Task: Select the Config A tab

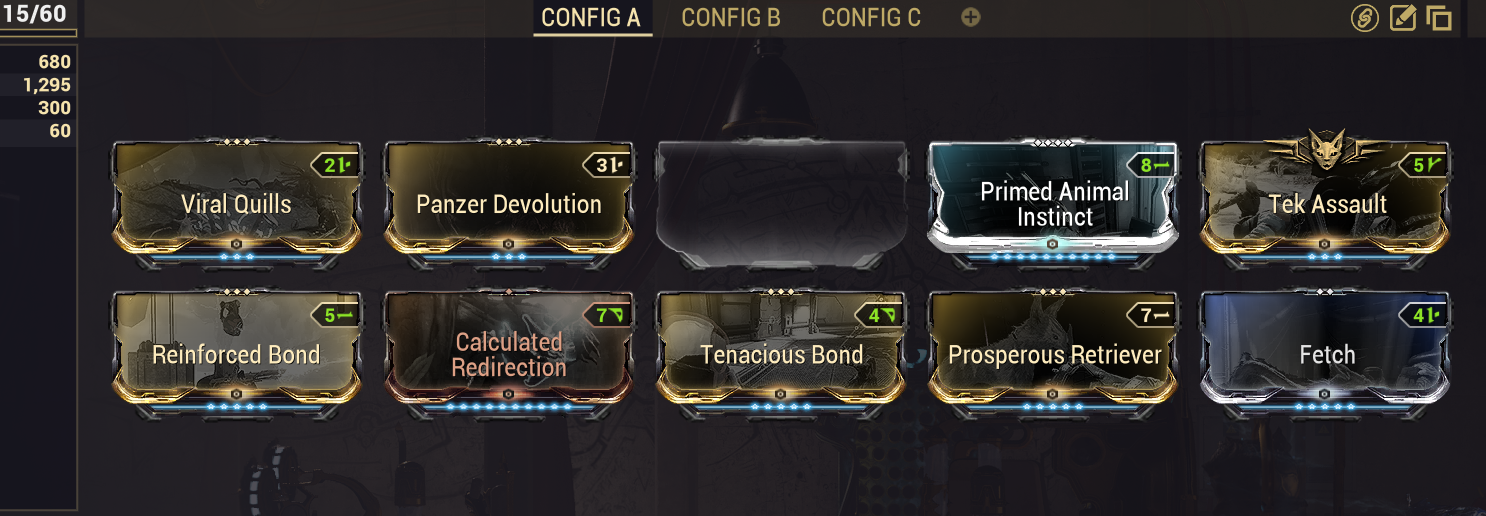Action: pyautogui.click(x=591, y=17)
